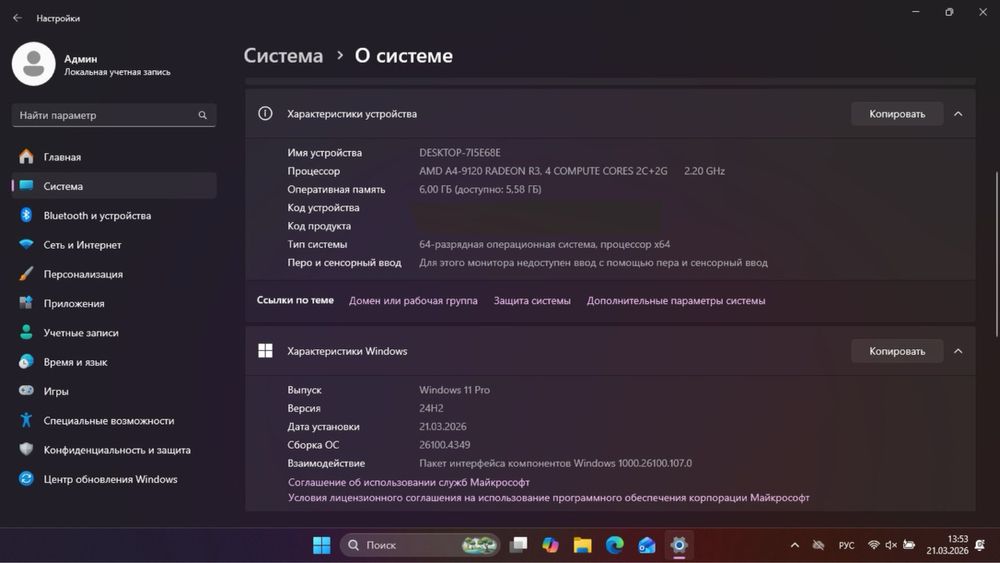This screenshot has height=563, width=1000.
Task: Open the Outlook mail app on taskbar
Action: click(x=647, y=545)
